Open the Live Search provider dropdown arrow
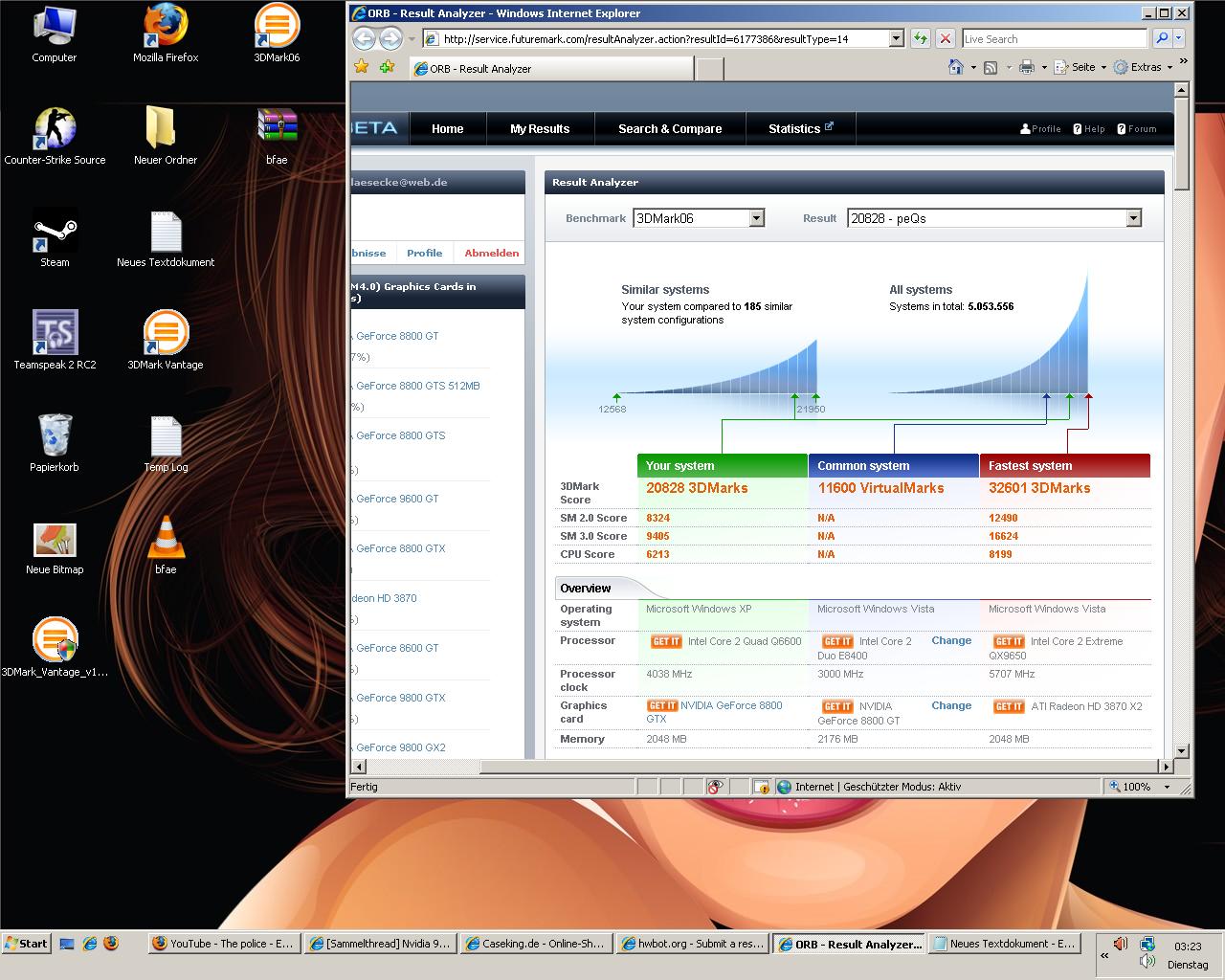This screenshot has width=1225, height=980. [x=1179, y=38]
